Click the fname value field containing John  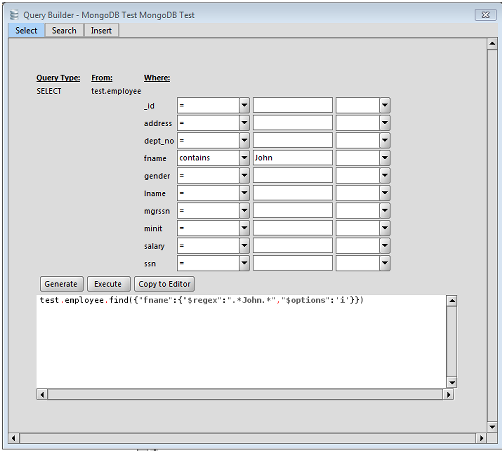(x=293, y=158)
